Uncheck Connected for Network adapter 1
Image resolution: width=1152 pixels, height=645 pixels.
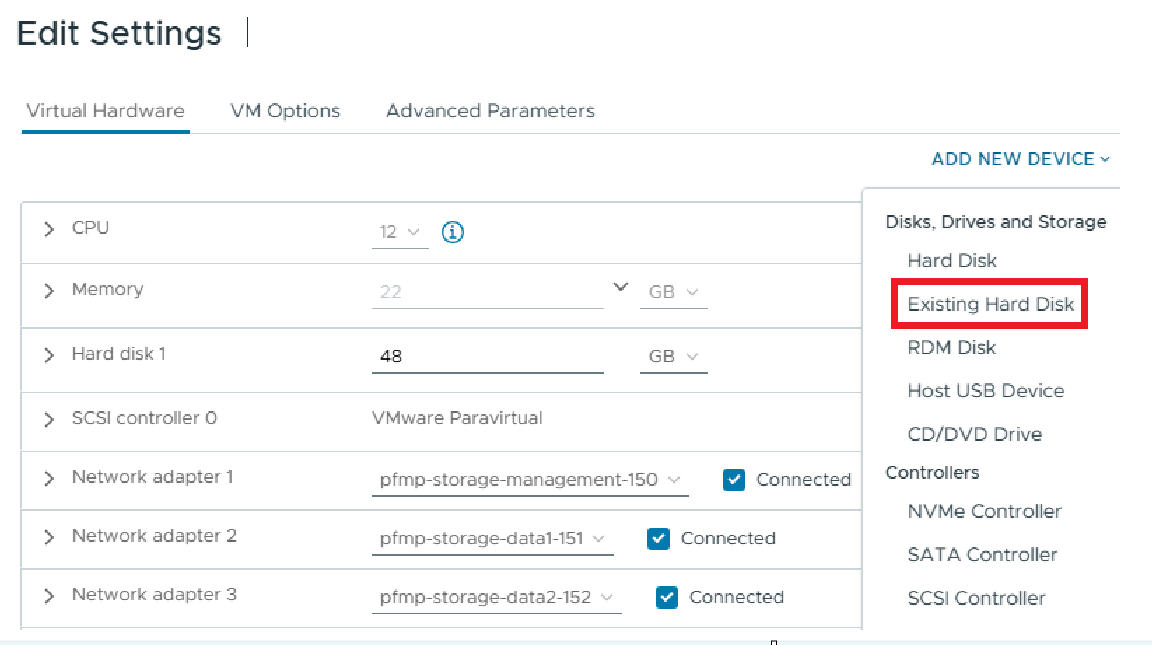(x=734, y=479)
